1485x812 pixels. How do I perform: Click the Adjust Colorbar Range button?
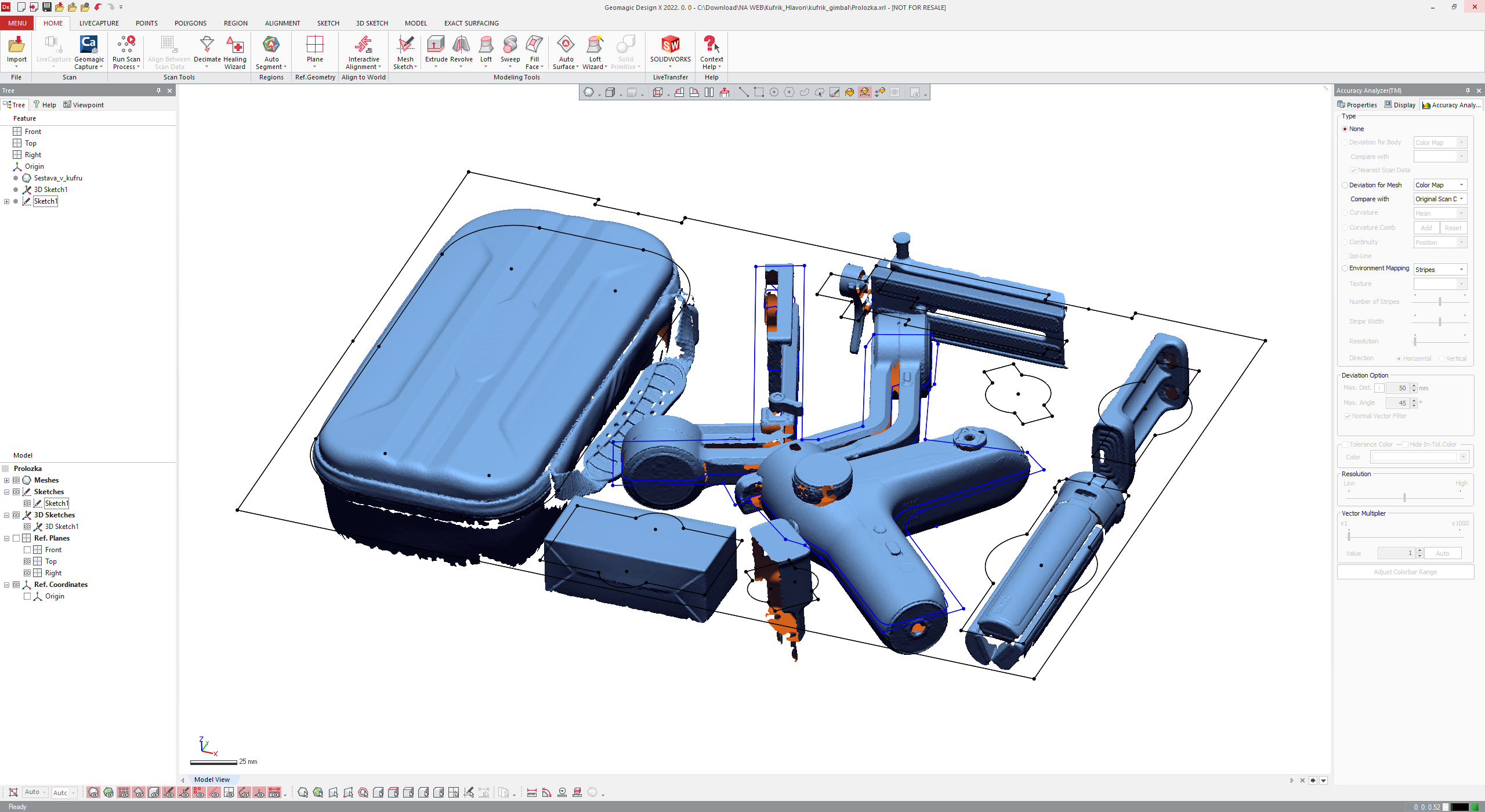click(1404, 572)
